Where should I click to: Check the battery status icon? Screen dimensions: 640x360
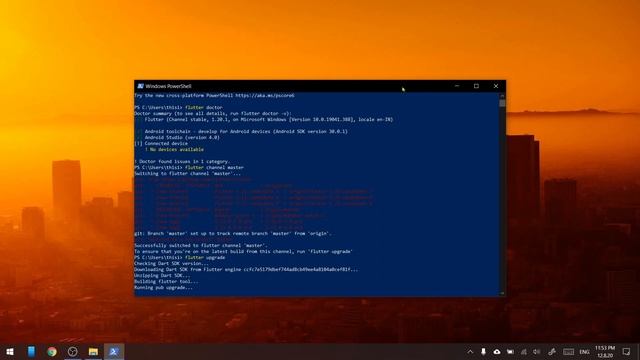(x=510, y=351)
